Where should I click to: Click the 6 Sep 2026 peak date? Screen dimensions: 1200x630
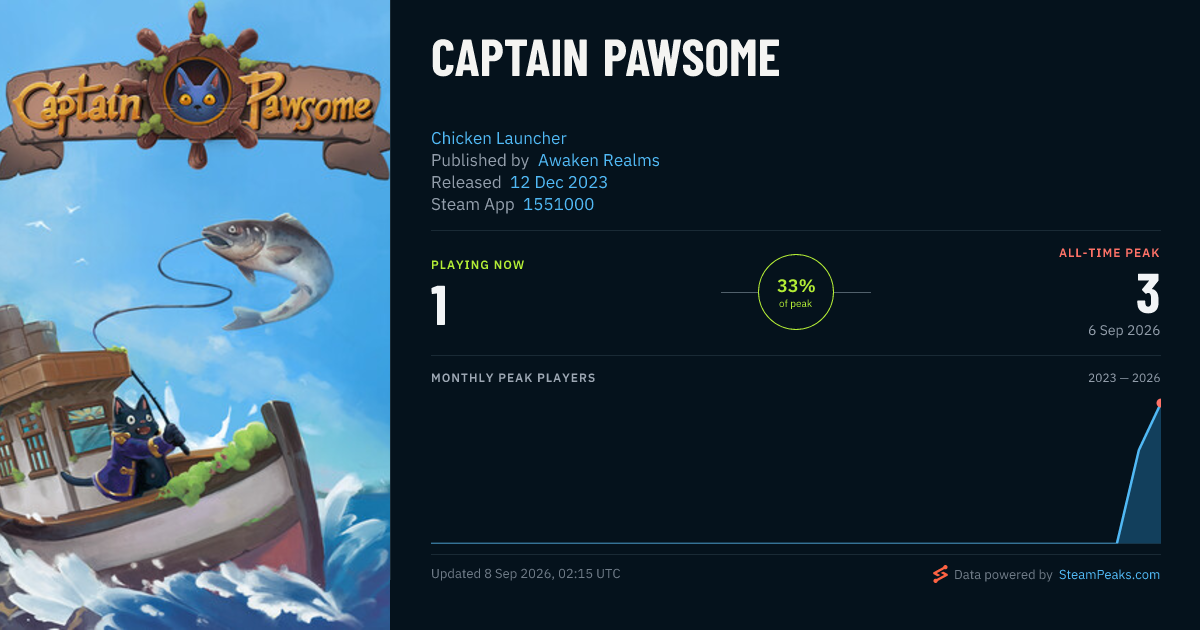click(1125, 330)
